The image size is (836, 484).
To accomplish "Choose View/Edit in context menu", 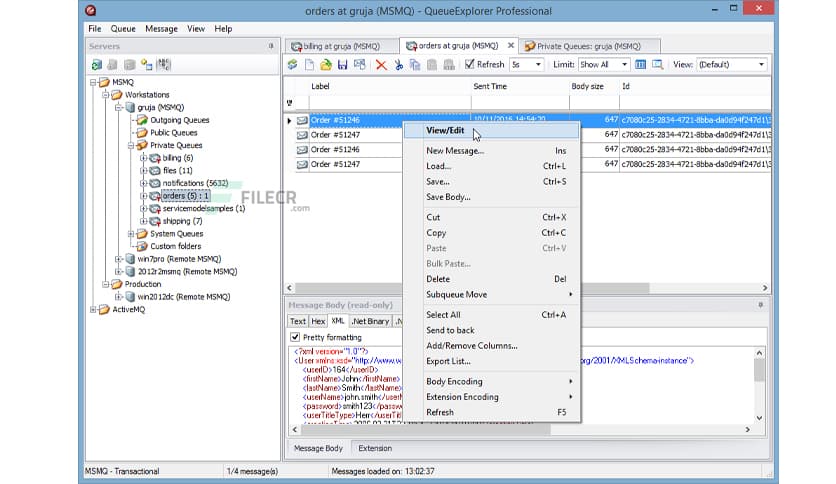I will pyautogui.click(x=492, y=130).
